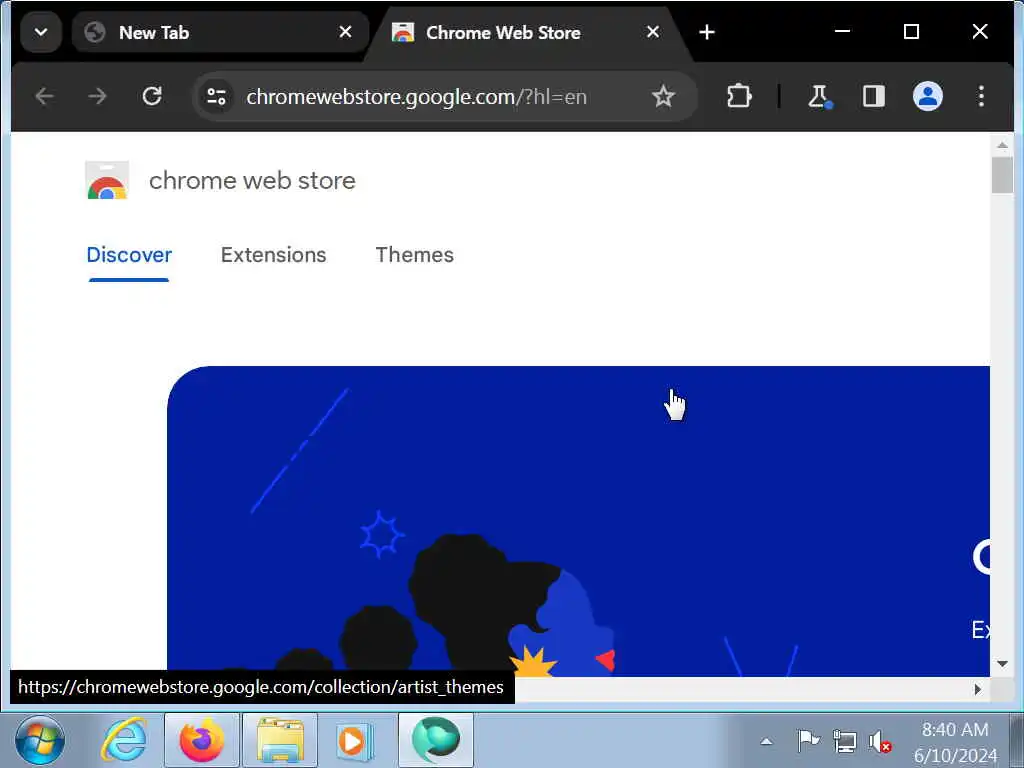This screenshot has width=1024, height=768.
Task: Open the Action Center flag icon
Action: (x=808, y=741)
